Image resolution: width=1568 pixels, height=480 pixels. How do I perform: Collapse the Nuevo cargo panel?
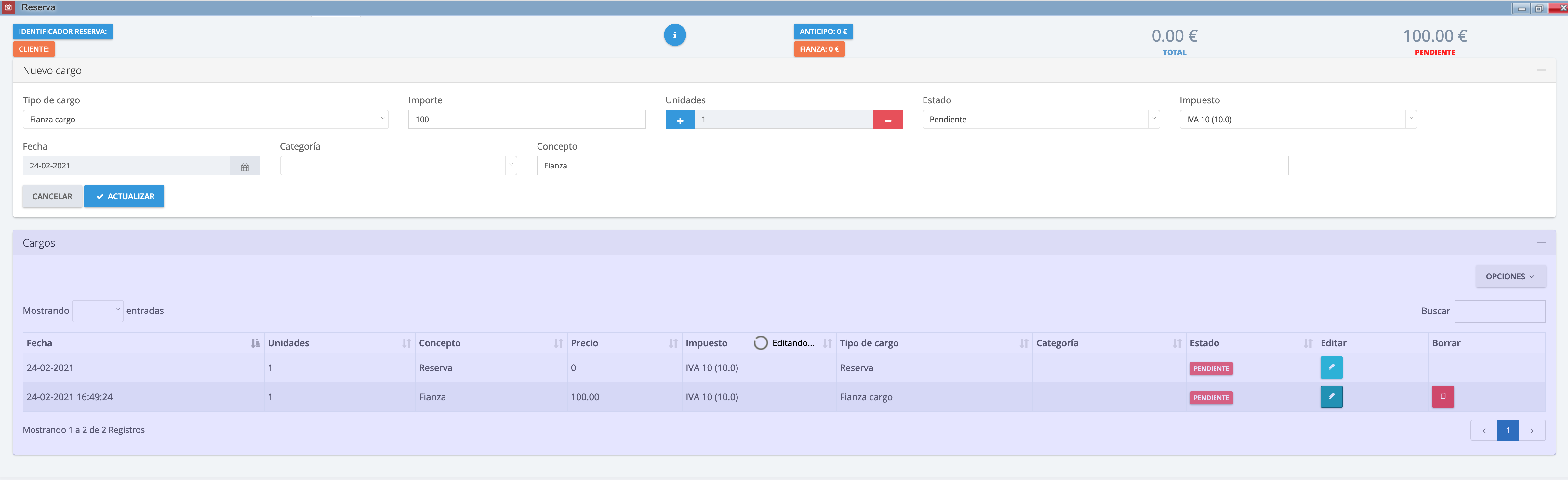[1541, 71]
